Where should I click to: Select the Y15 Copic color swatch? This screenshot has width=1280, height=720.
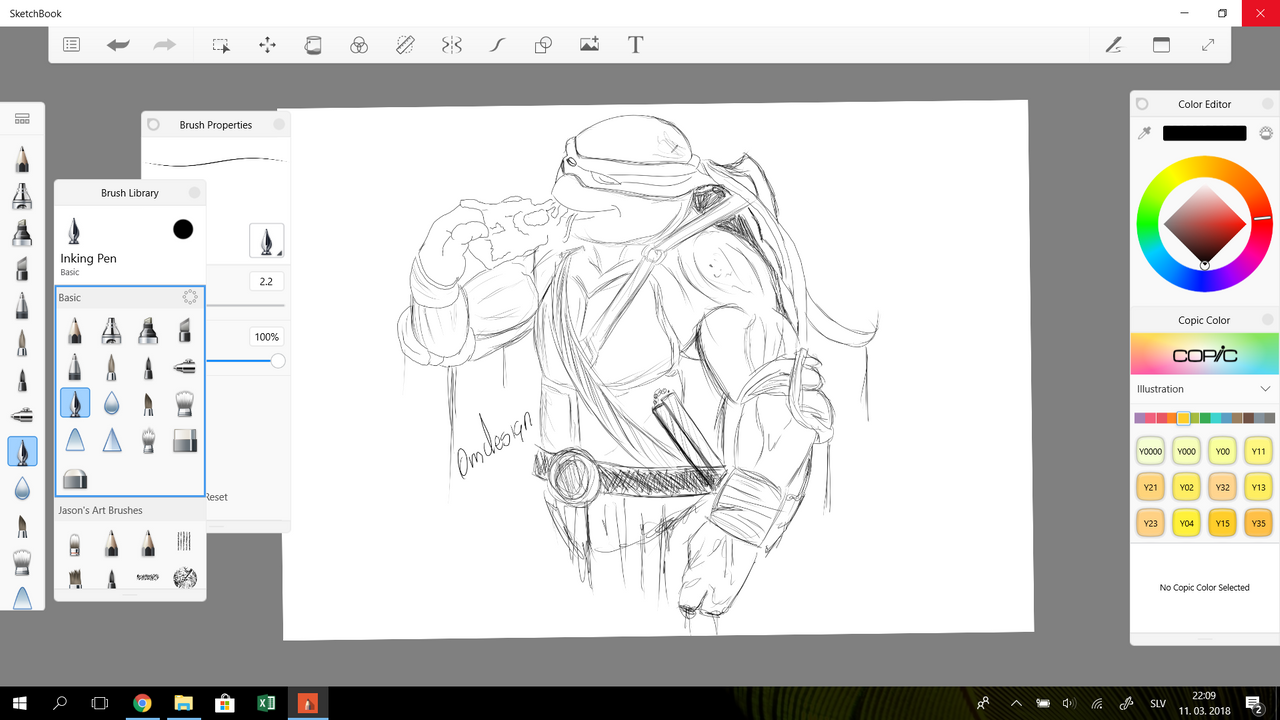[x=1222, y=523]
